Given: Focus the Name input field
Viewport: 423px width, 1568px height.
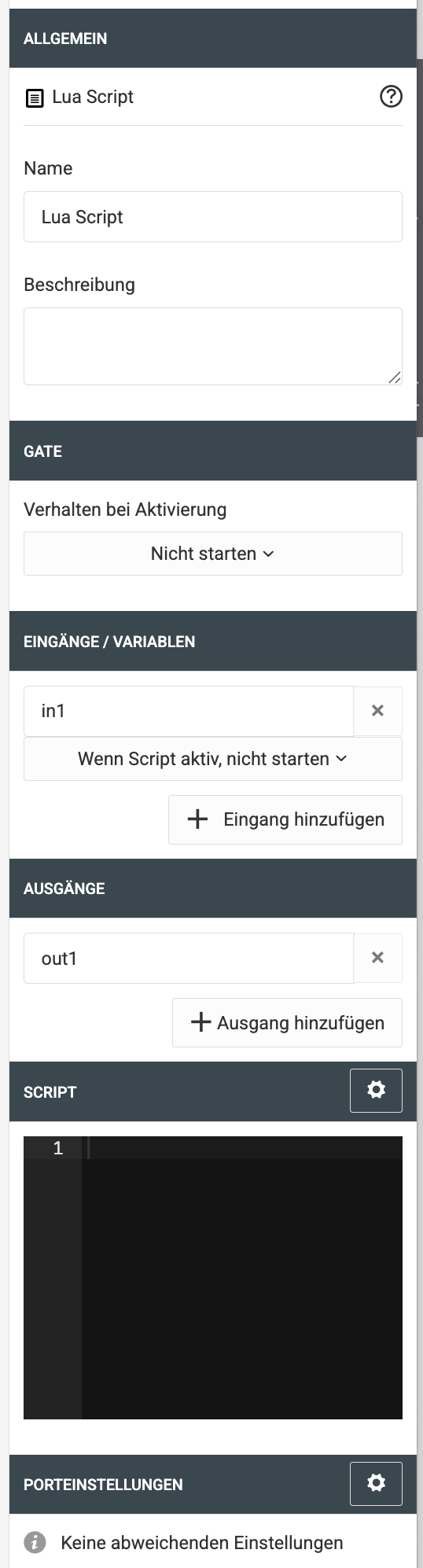Looking at the screenshot, I should coord(213,217).
